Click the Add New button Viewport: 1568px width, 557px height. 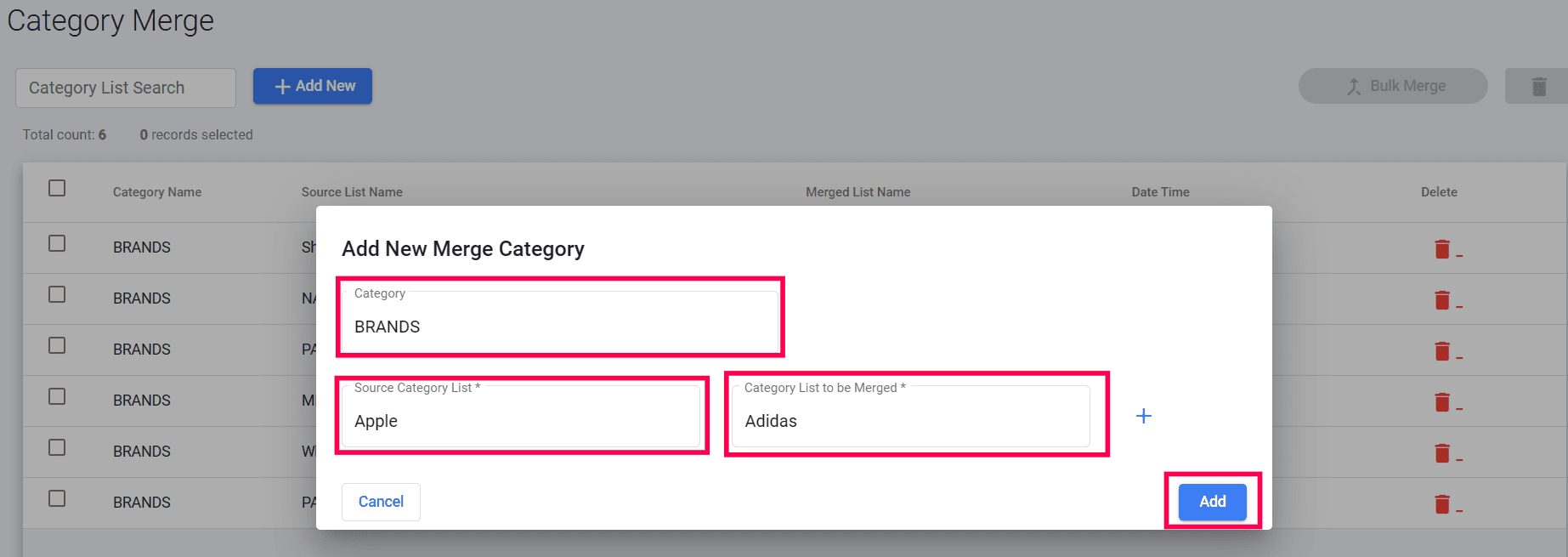[x=313, y=86]
